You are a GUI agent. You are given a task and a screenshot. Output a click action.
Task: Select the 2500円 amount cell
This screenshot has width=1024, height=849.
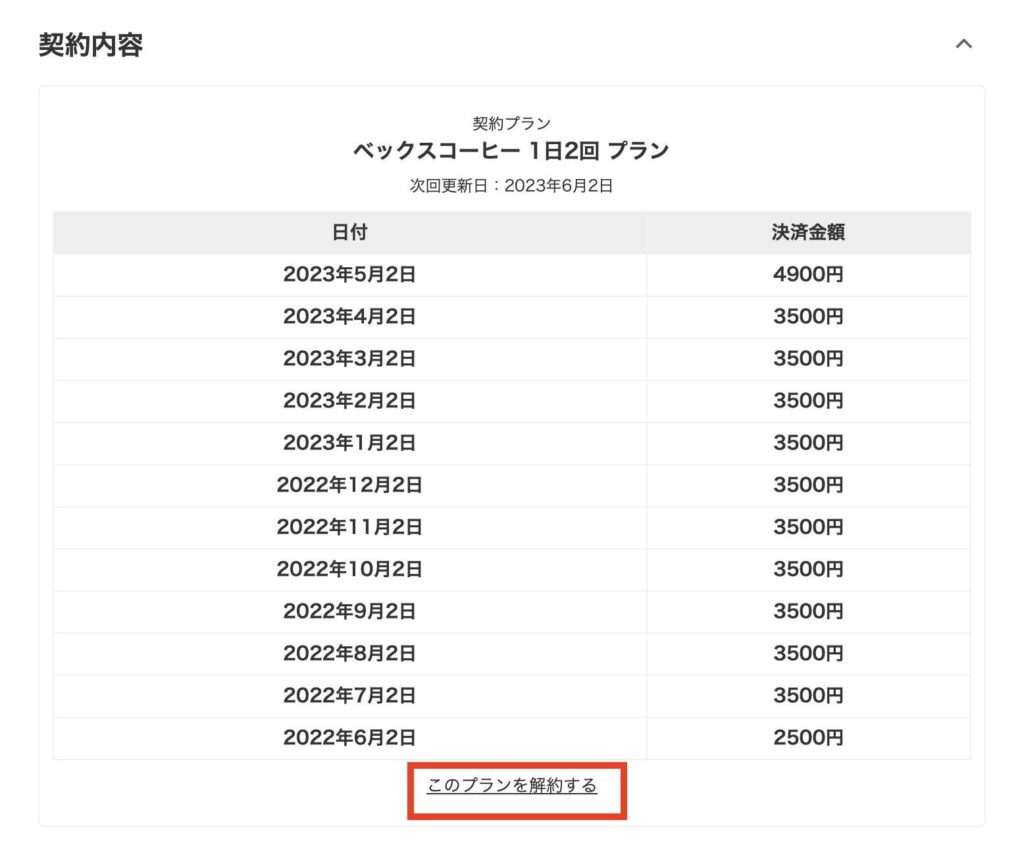[x=808, y=738]
